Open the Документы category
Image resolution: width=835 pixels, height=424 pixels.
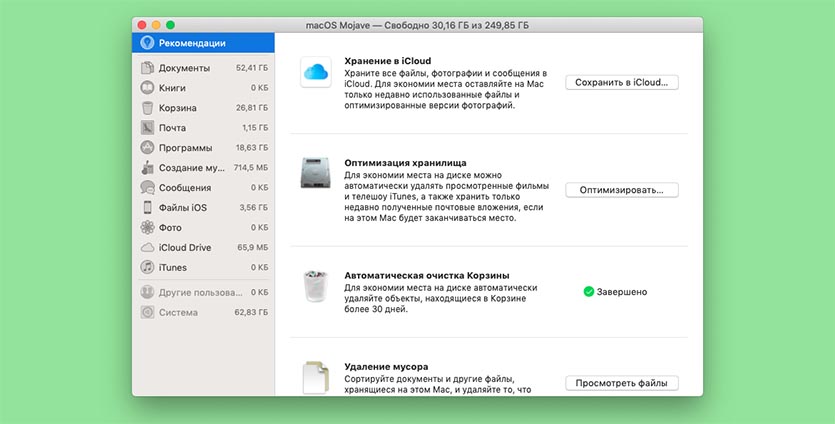coord(203,68)
